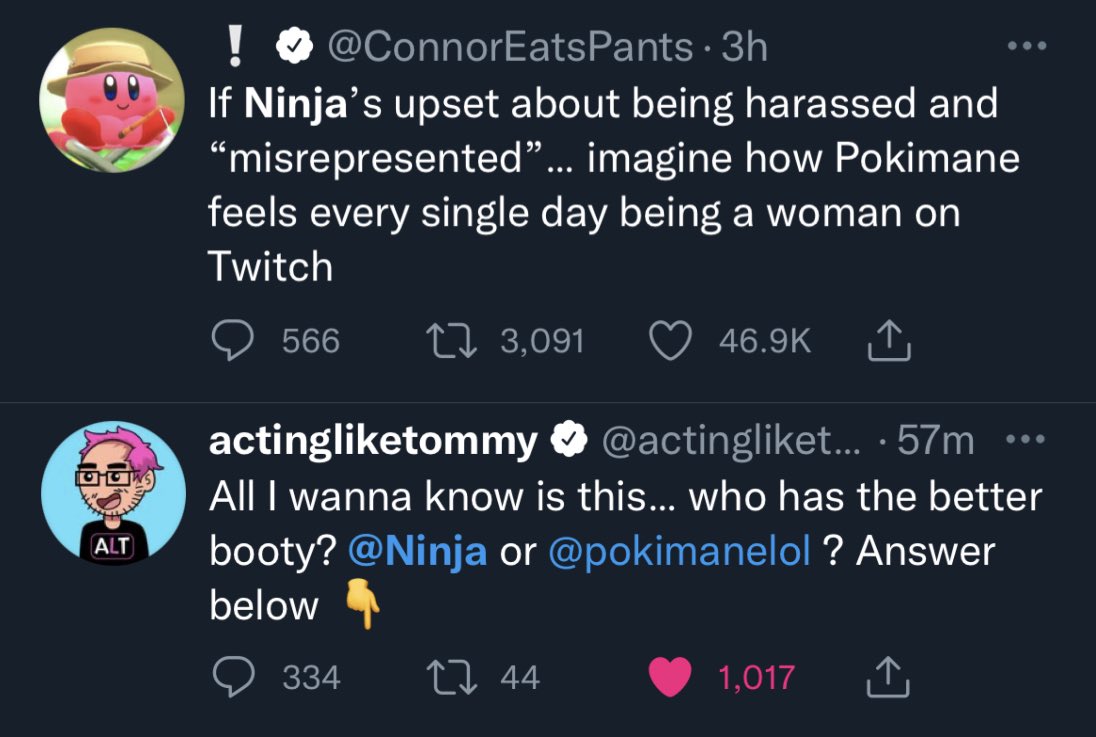The width and height of the screenshot is (1096, 737).
Task: Click the verified badge next to actingliketommy
Action: pyautogui.click(x=570, y=441)
